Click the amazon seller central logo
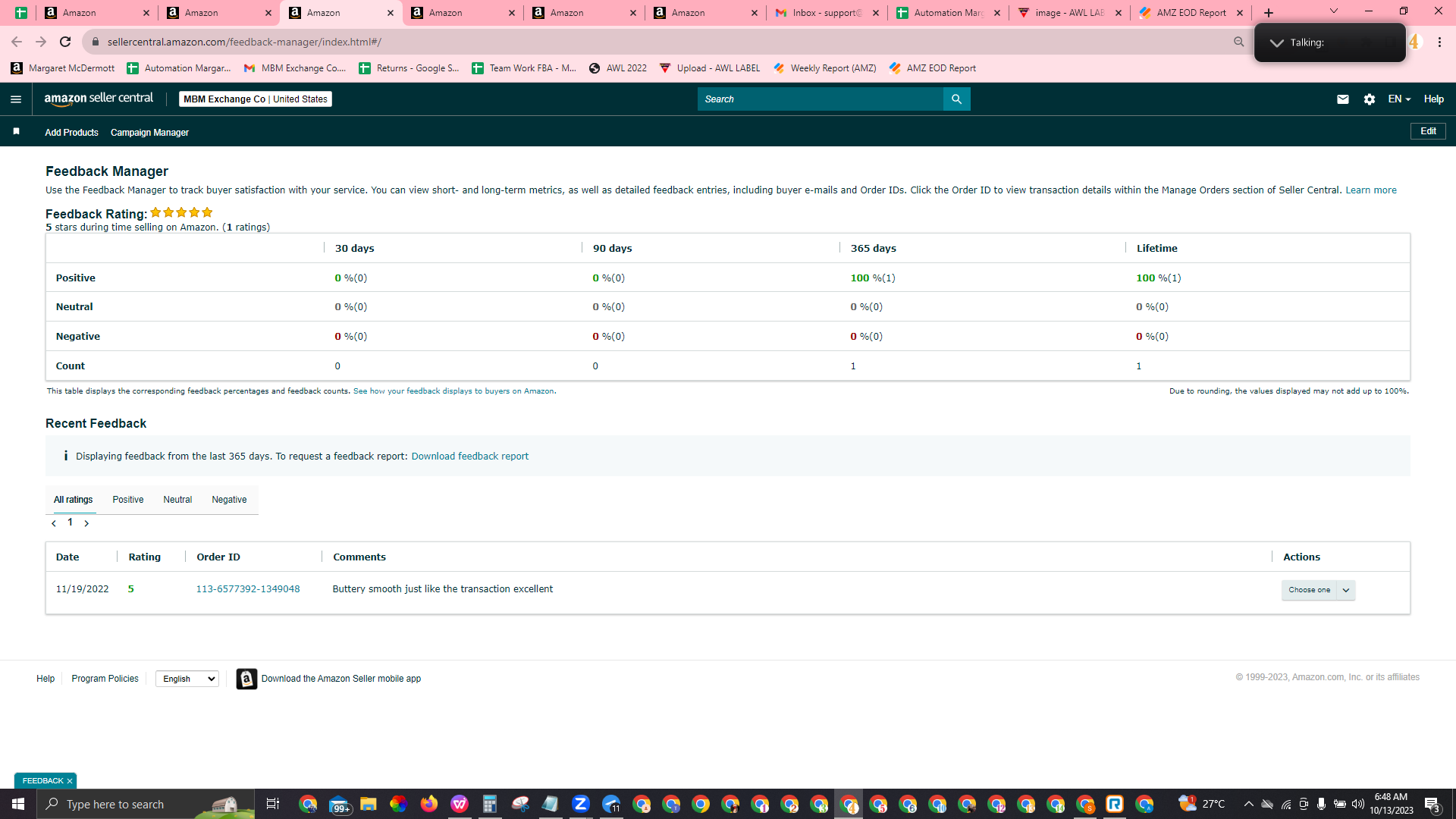This screenshot has width=1456, height=819. [x=99, y=99]
